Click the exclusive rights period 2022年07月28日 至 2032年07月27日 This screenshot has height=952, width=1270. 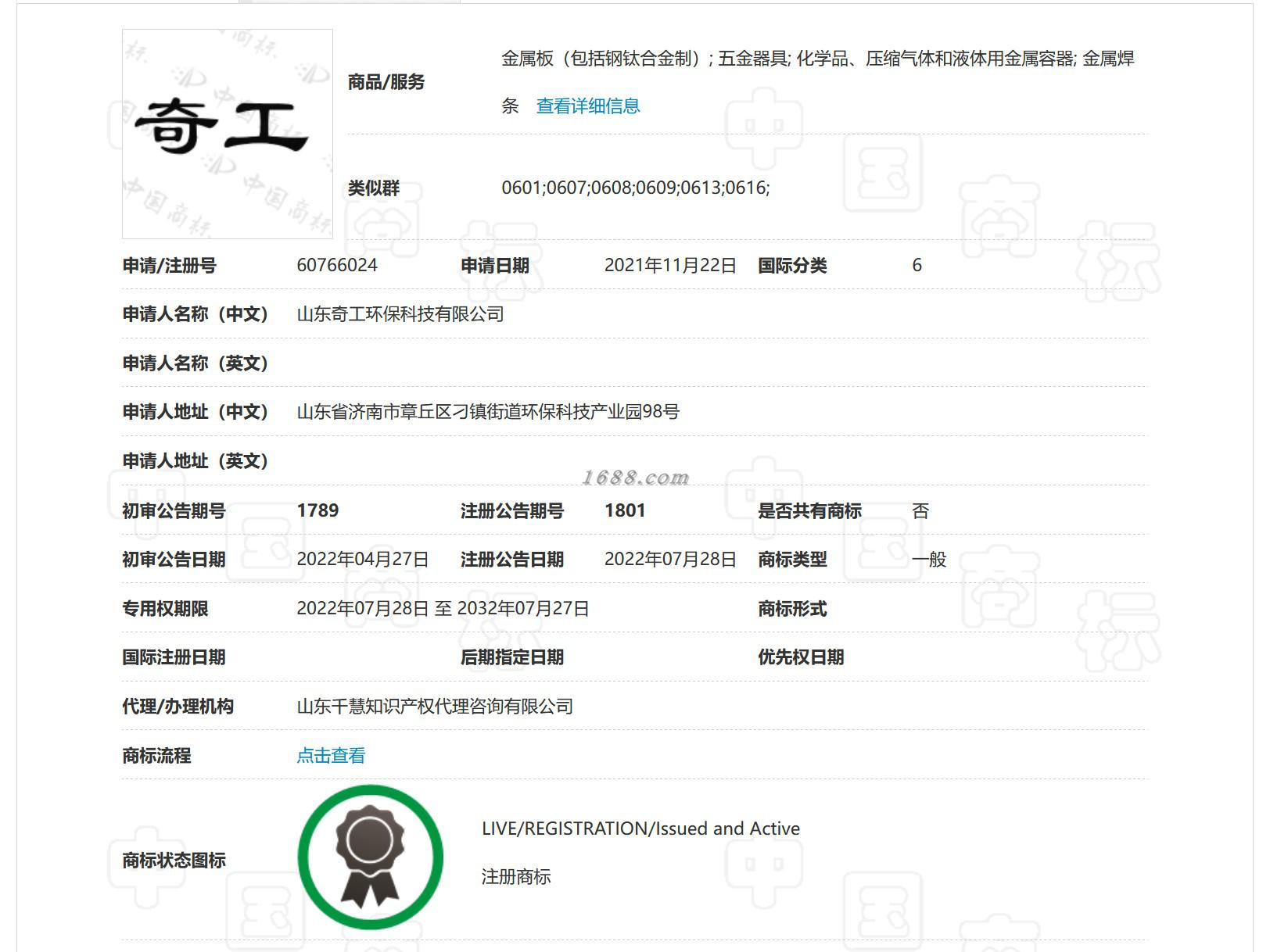click(443, 609)
